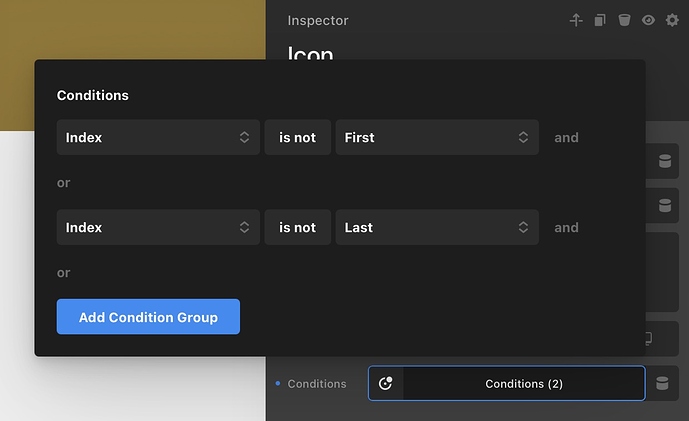
Task: Click the trash icon in Inspector header
Action: [624, 20]
